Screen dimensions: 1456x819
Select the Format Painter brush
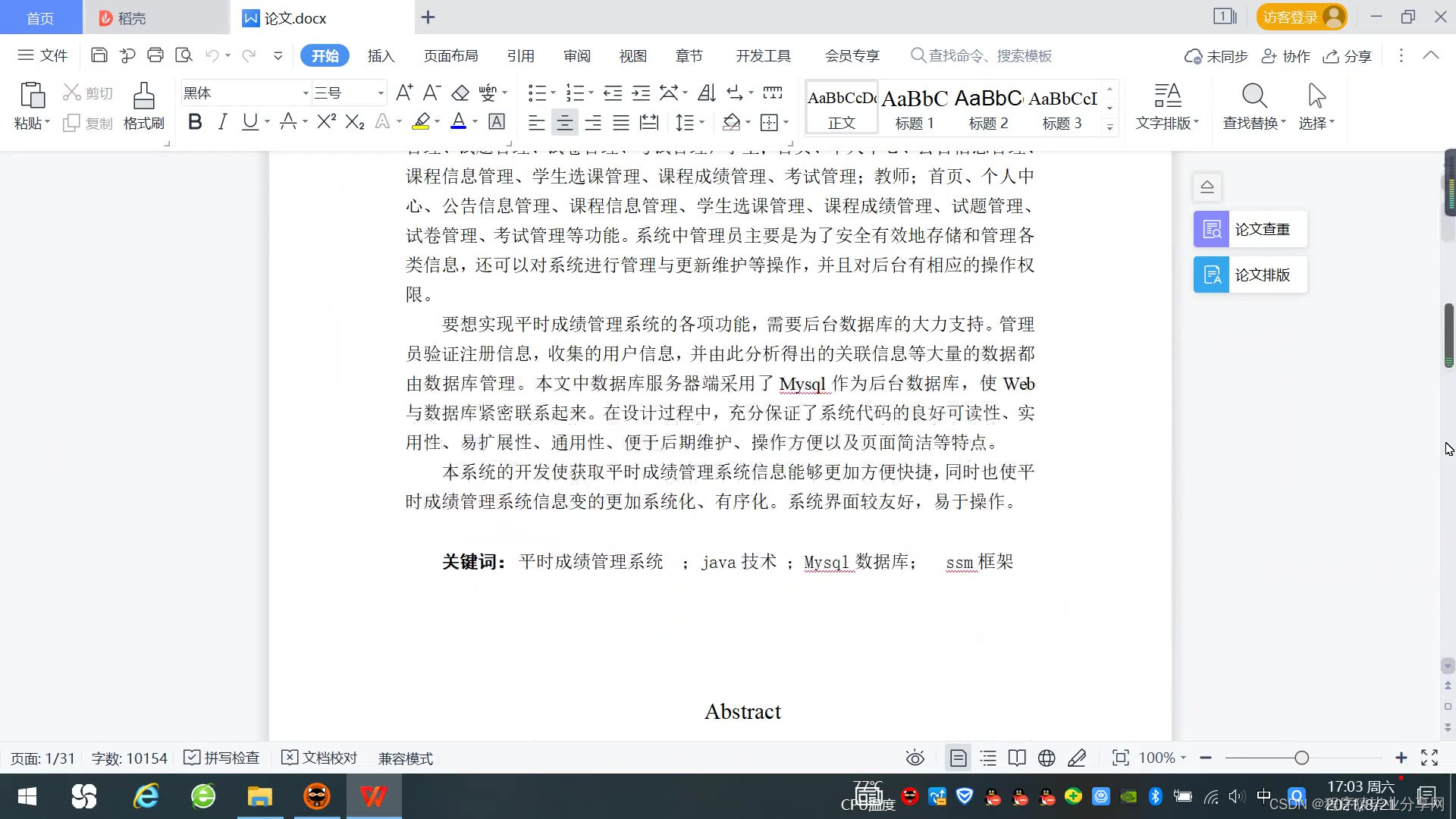point(143,96)
